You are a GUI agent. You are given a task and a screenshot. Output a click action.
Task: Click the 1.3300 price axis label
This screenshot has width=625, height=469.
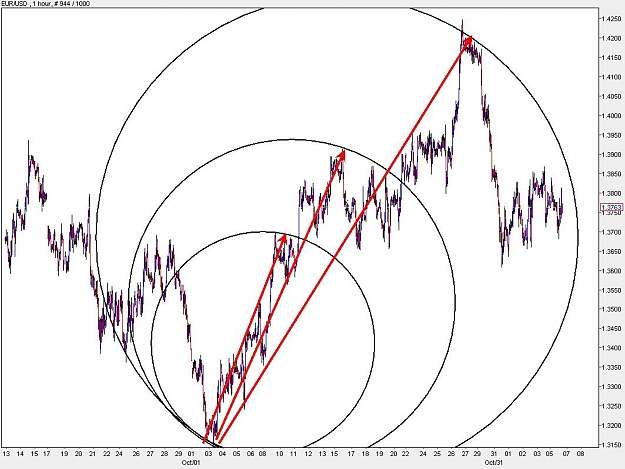(x=611, y=387)
